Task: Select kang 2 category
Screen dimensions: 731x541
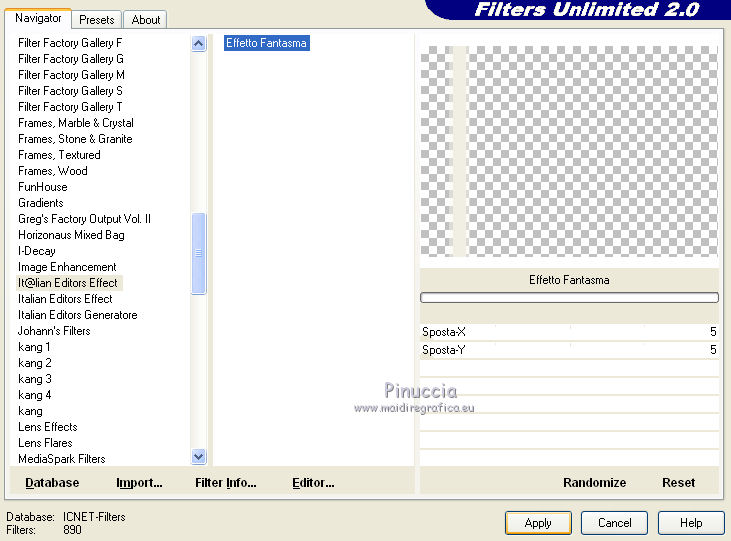Action: point(35,363)
